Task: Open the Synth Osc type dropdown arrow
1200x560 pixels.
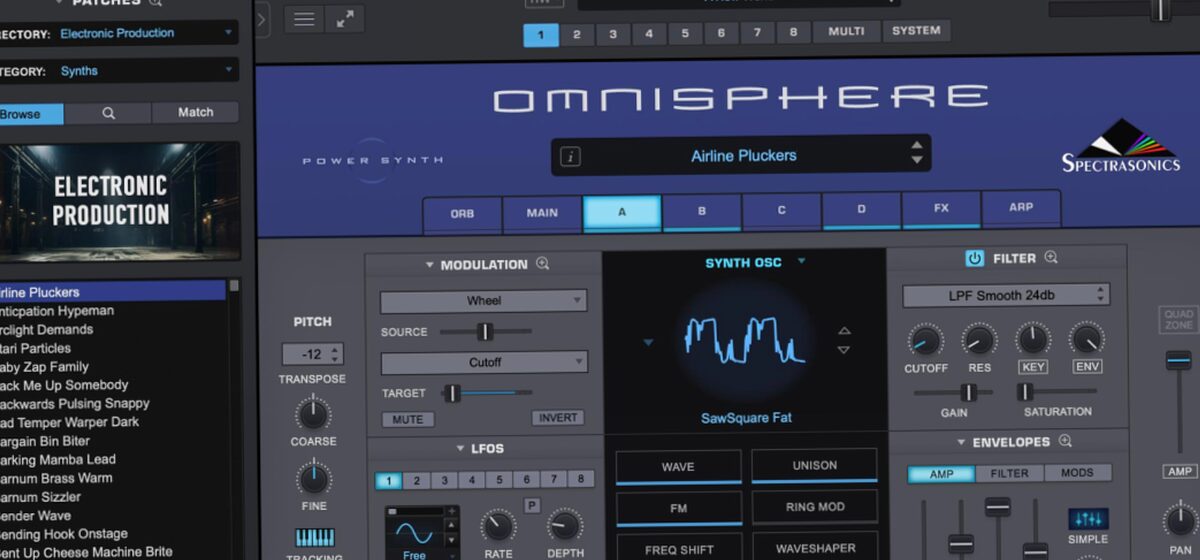Action: tap(801, 262)
